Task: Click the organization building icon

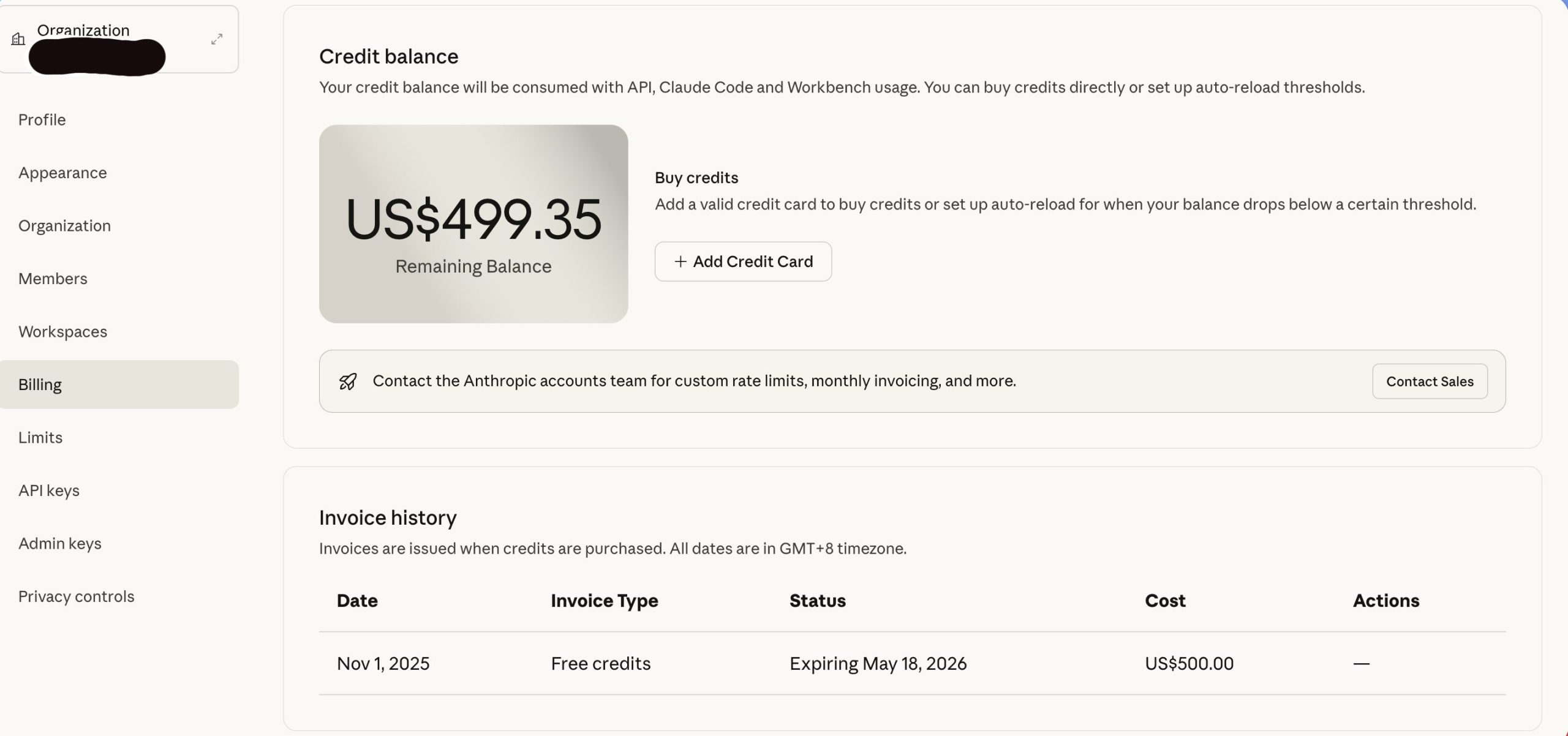Action: pos(18,39)
